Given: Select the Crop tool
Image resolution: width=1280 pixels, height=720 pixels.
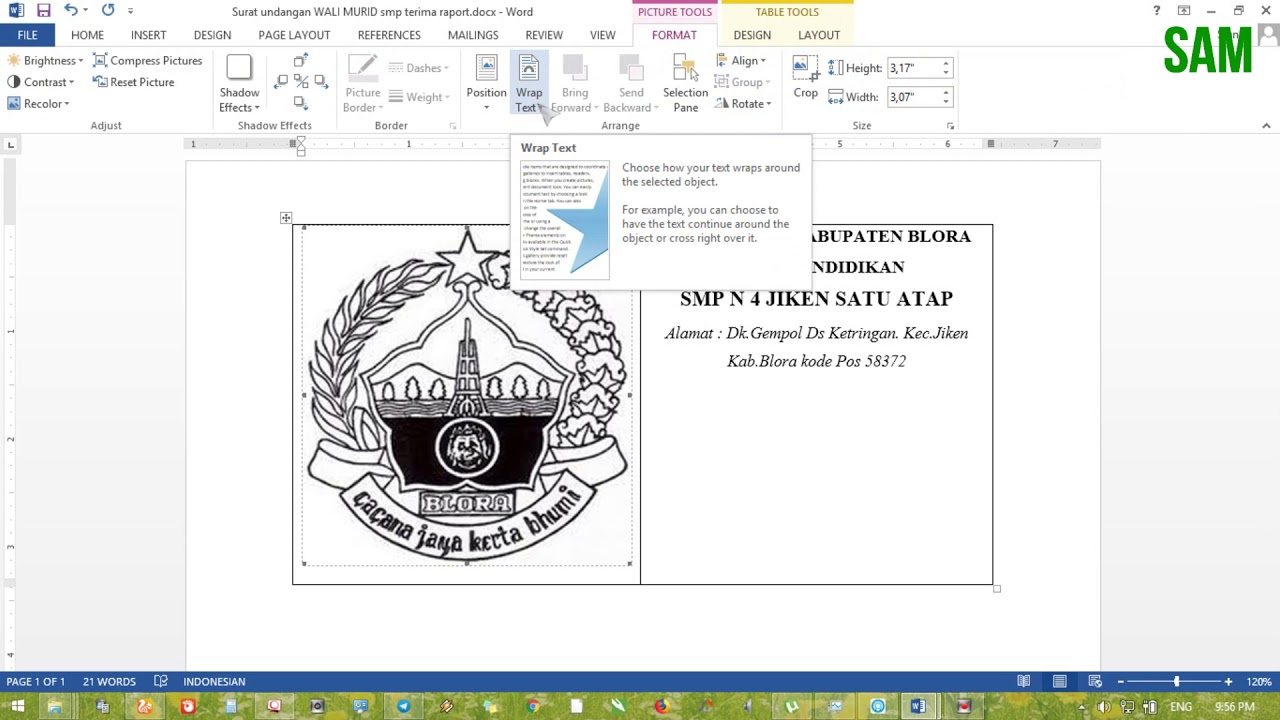Looking at the screenshot, I should (x=806, y=78).
